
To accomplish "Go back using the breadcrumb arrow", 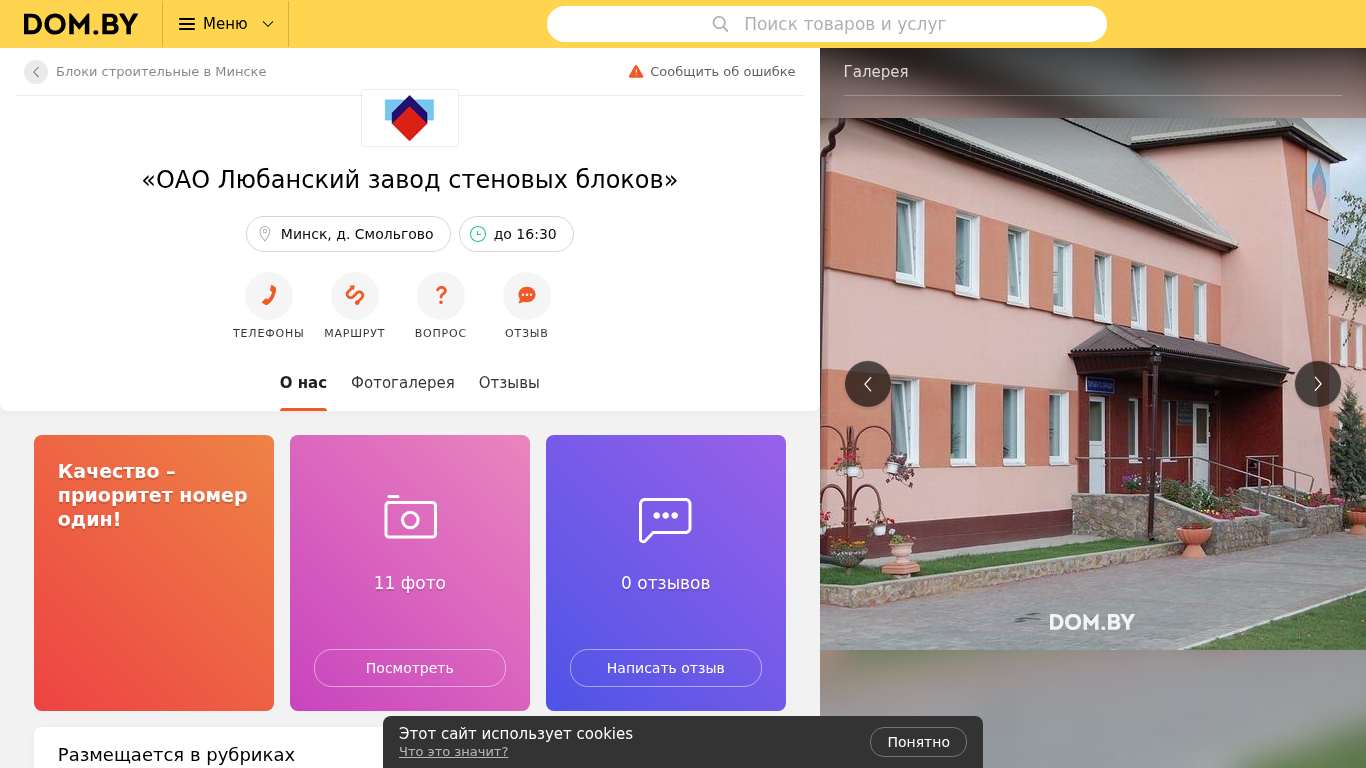I will point(36,72).
